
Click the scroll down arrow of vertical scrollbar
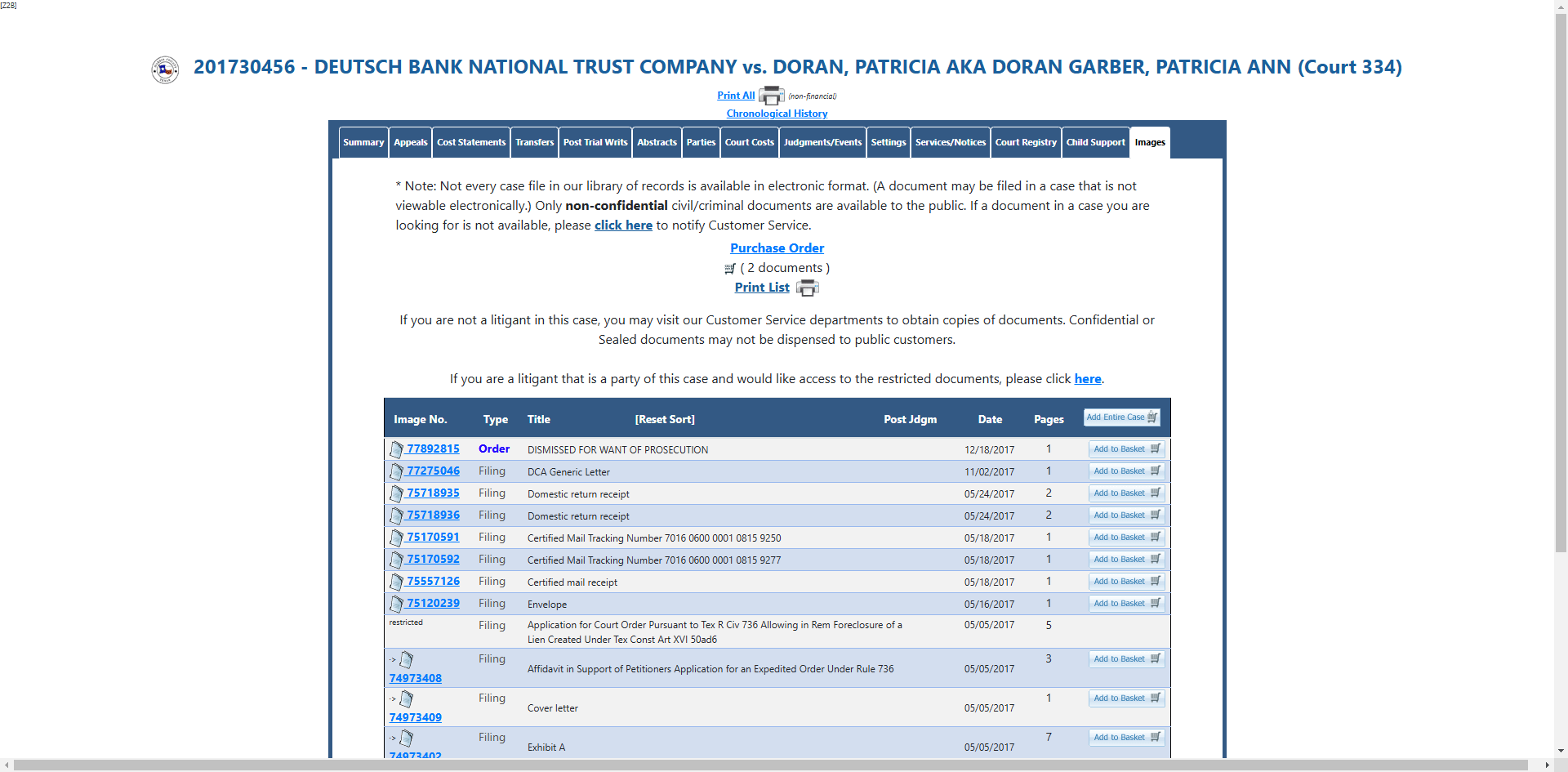coord(1561,751)
